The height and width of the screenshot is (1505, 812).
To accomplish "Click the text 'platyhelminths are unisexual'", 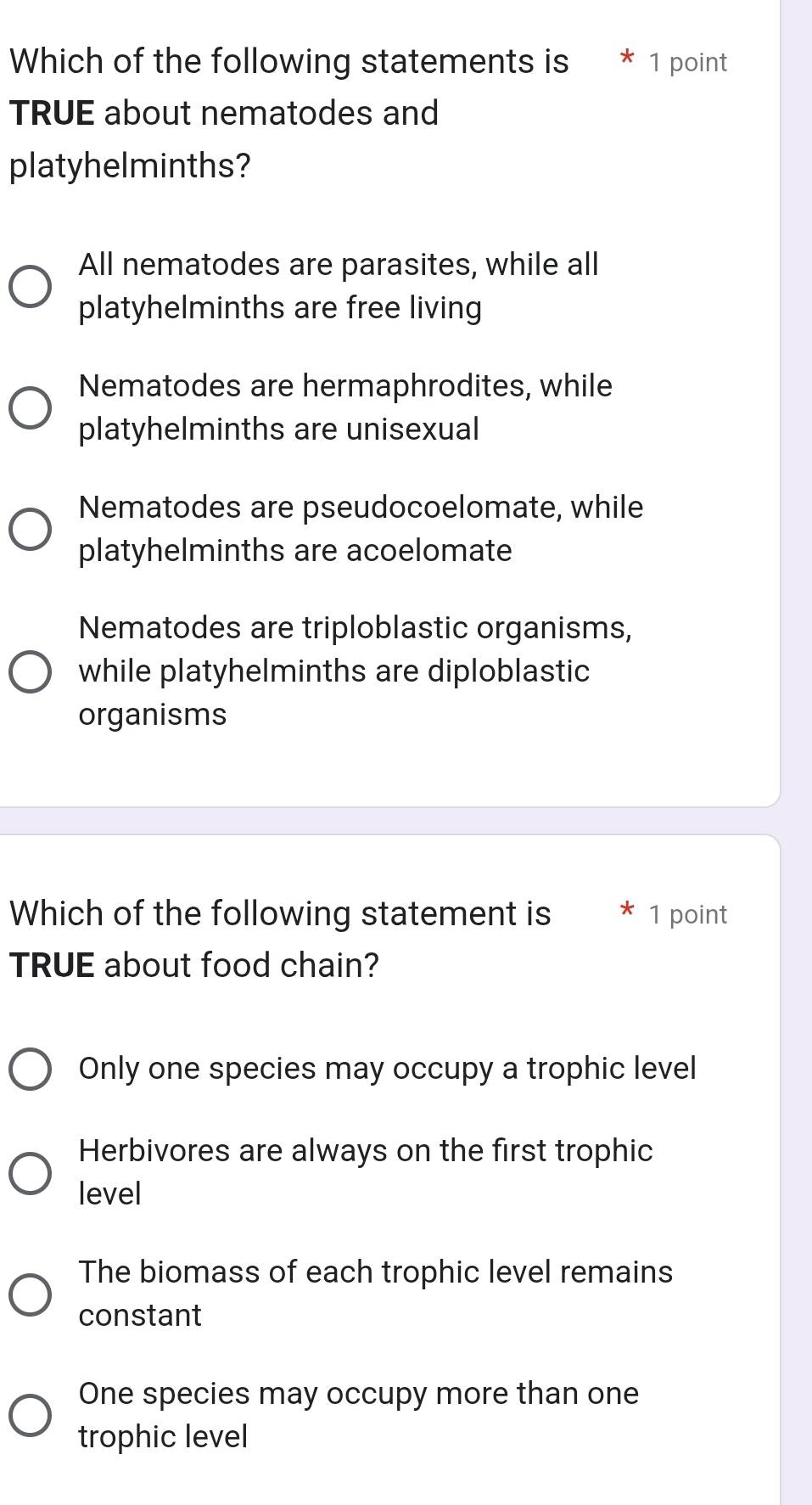I will (278, 430).
